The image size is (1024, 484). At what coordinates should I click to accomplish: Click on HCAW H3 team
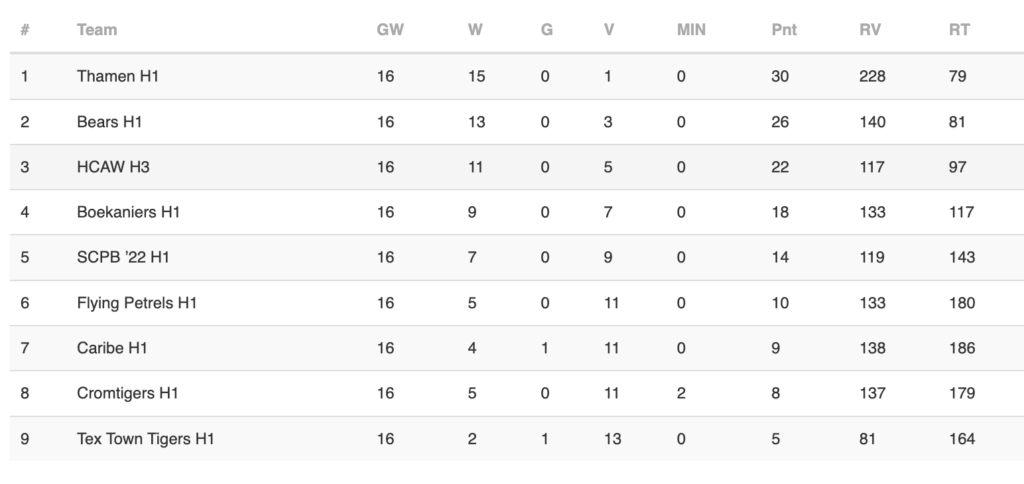(113, 167)
